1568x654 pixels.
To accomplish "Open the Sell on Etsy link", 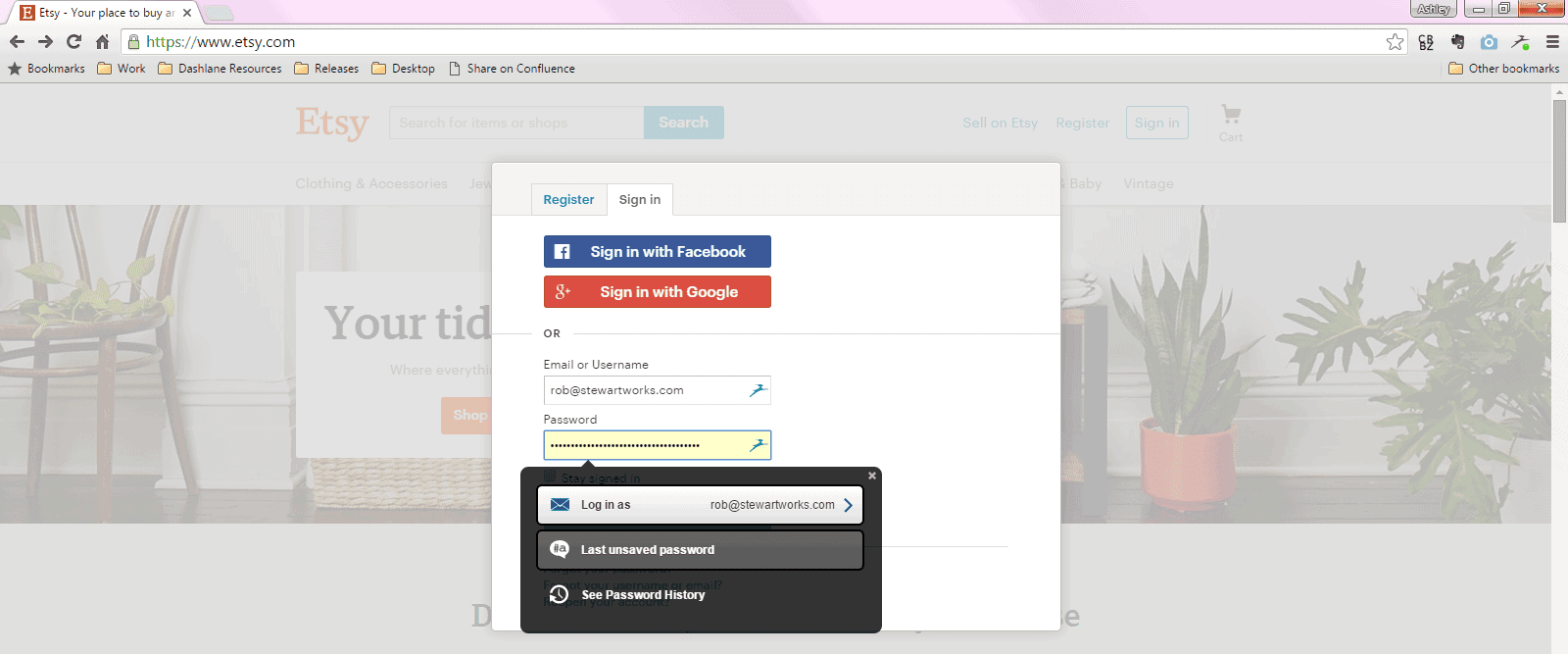I will click(1000, 123).
